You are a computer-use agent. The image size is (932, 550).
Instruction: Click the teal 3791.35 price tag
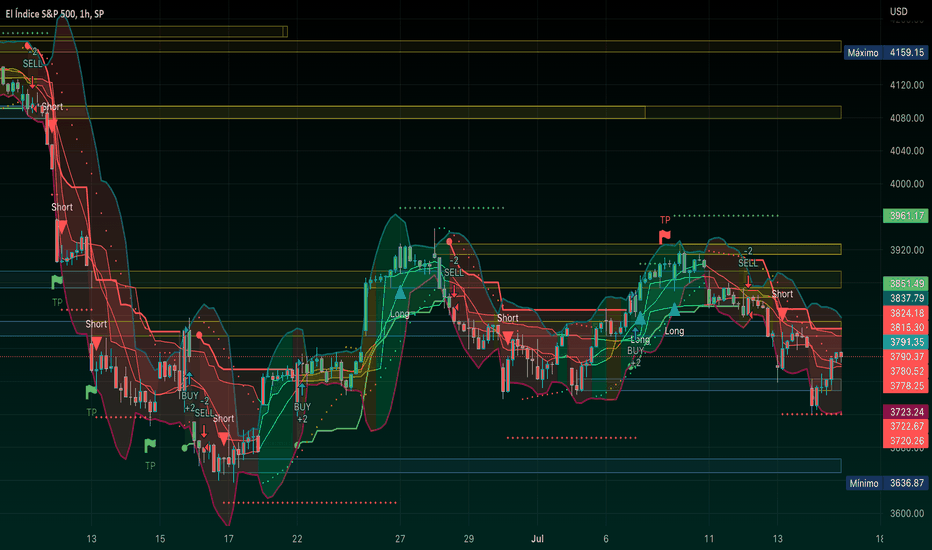click(906, 342)
